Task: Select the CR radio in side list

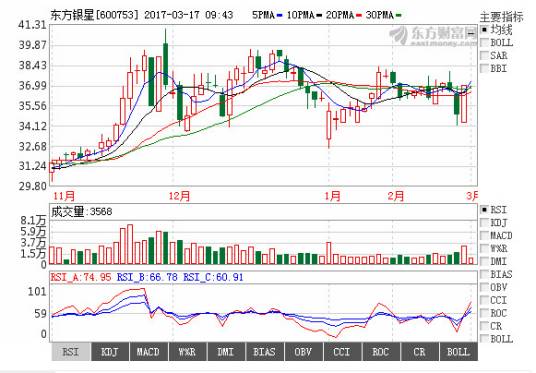Action: coord(484,326)
